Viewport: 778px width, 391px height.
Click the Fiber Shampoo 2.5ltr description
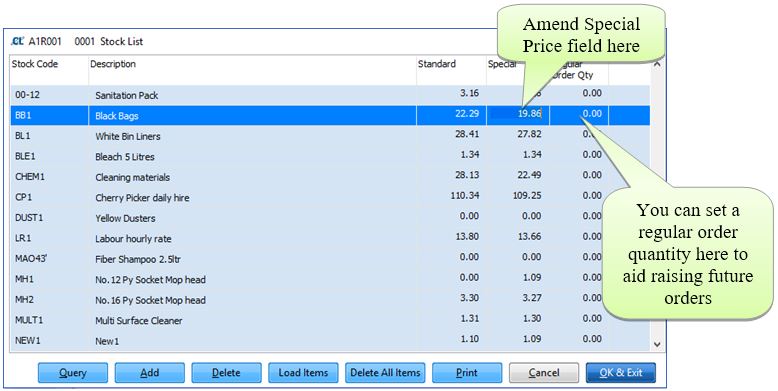138,260
